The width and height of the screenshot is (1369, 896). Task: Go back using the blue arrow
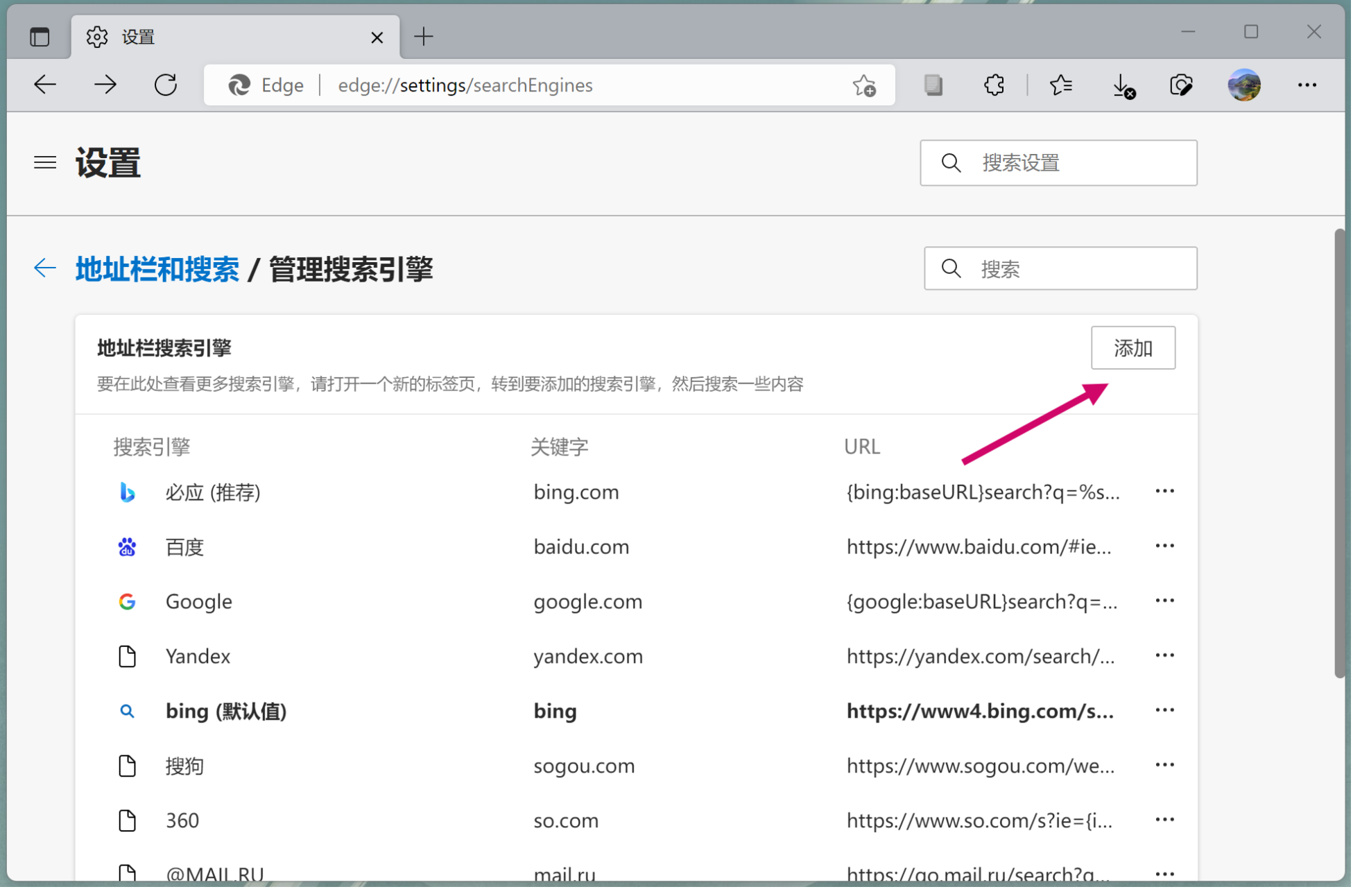45,268
